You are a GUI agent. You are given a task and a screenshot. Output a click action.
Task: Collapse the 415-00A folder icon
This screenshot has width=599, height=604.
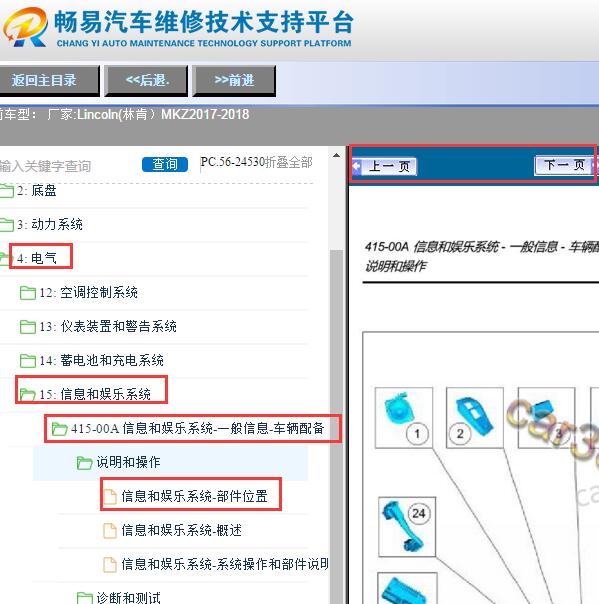tap(60, 428)
